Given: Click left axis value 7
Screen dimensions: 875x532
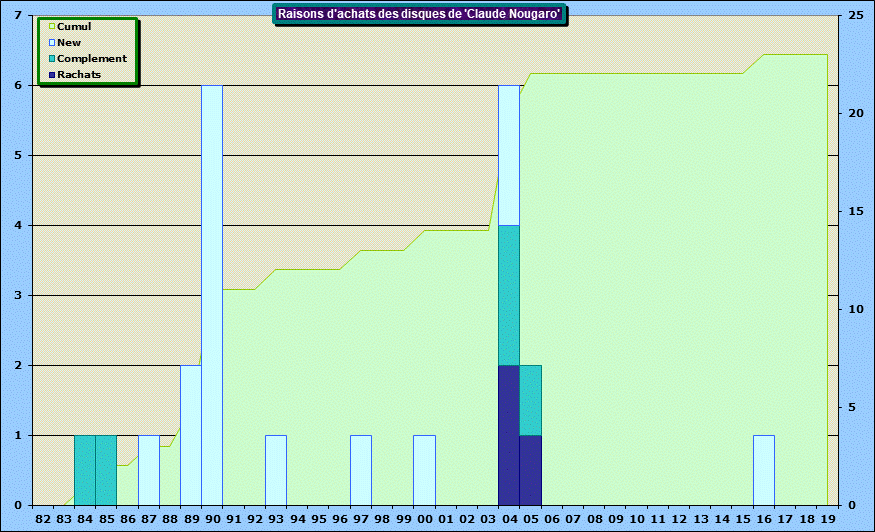Looking at the screenshot, I should click(19, 16).
